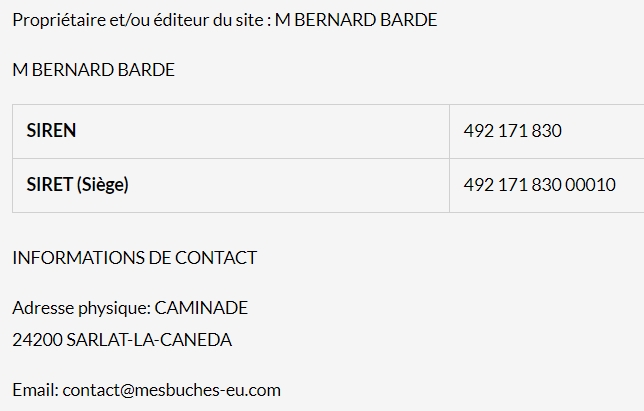644x411 pixels.
Task: Click the SIRET (Siège) label cell
Action: tap(231, 185)
